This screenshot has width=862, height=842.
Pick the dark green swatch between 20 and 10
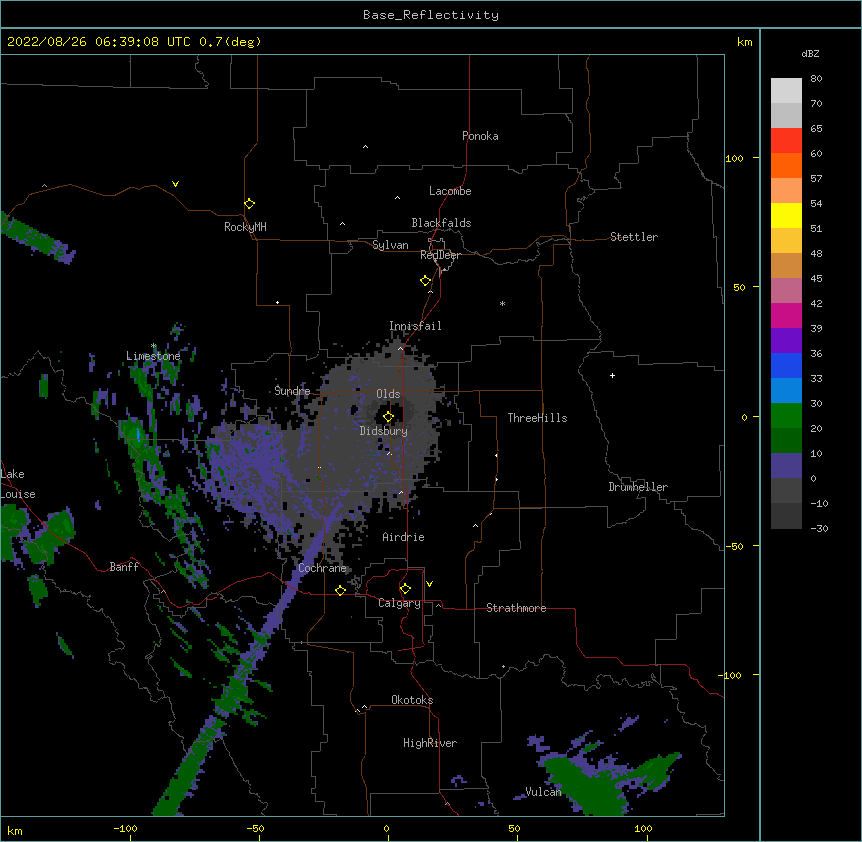click(x=786, y=441)
